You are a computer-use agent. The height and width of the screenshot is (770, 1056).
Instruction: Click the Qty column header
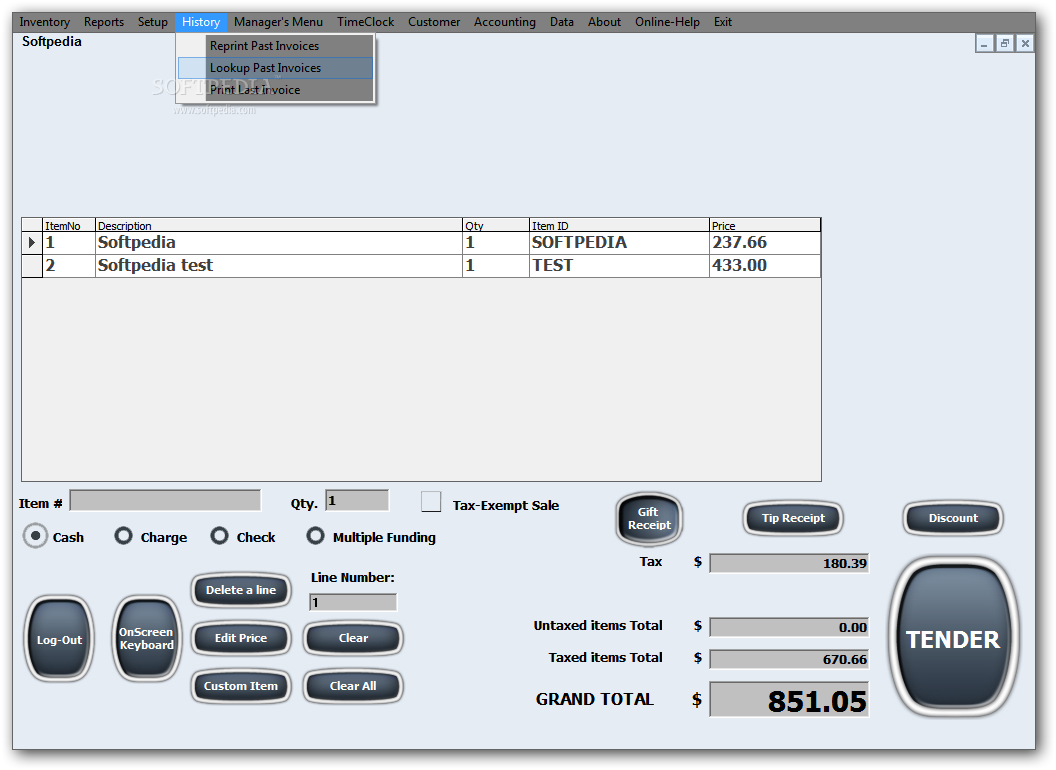point(496,226)
